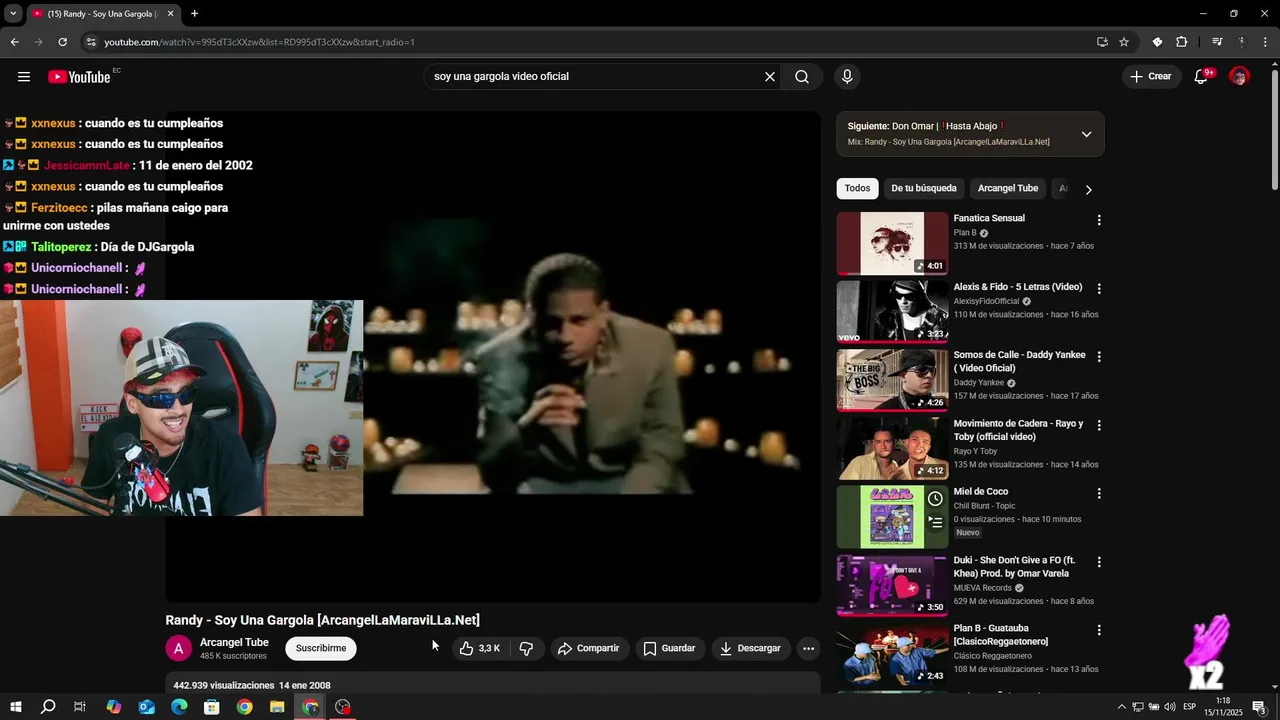
Task: Close the Randy - Soy Una Gargola tab
Action: pyautogui.click(x=170, y=14)
